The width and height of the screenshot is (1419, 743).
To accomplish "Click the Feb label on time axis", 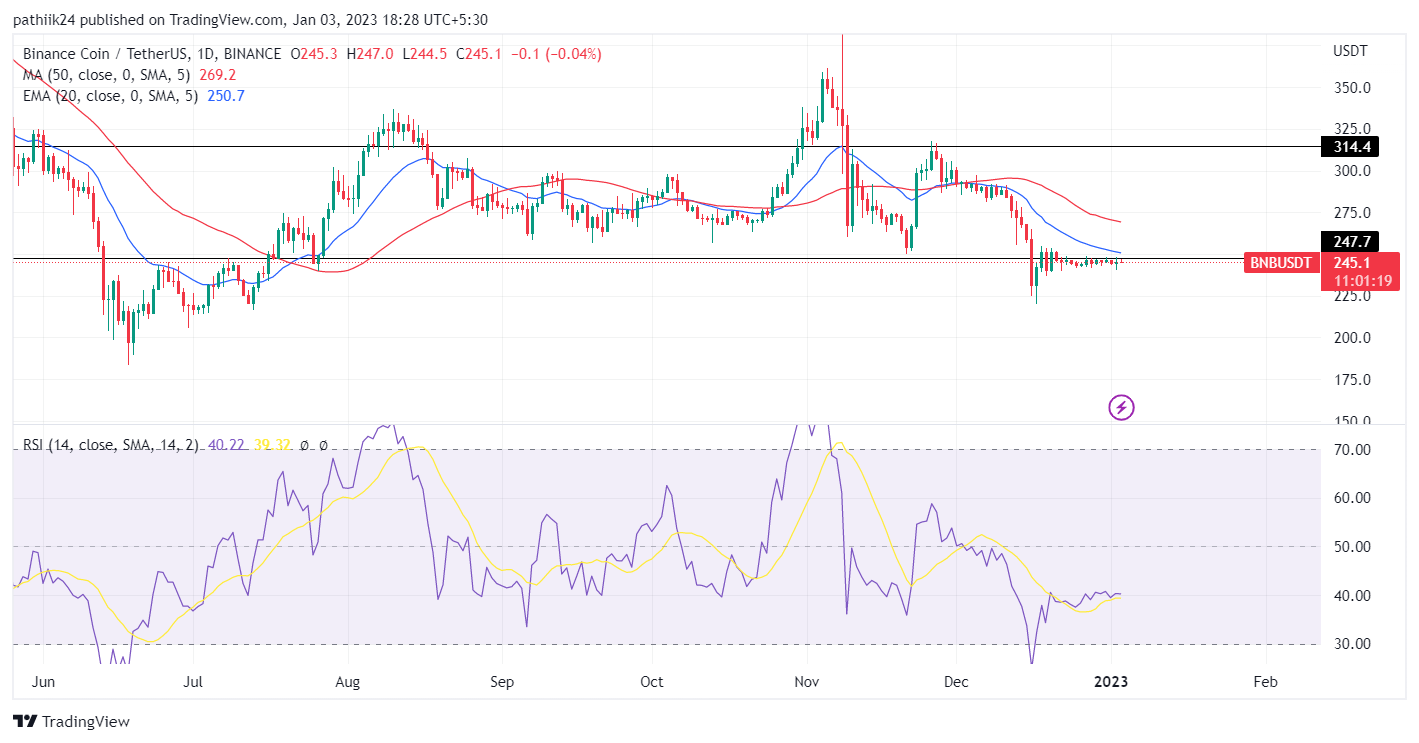I will [x=1265, y=682].
